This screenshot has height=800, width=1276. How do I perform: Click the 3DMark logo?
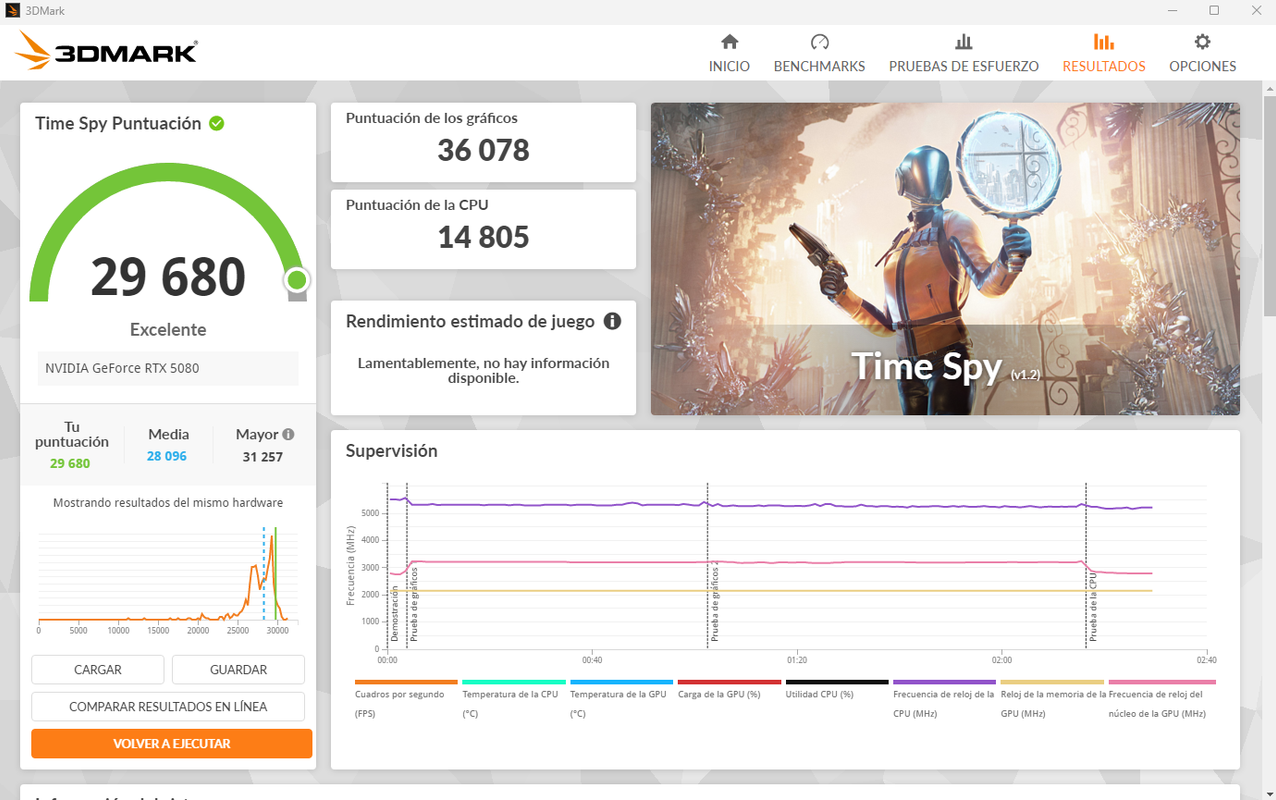pyautogui.click(x=106, y=51)
